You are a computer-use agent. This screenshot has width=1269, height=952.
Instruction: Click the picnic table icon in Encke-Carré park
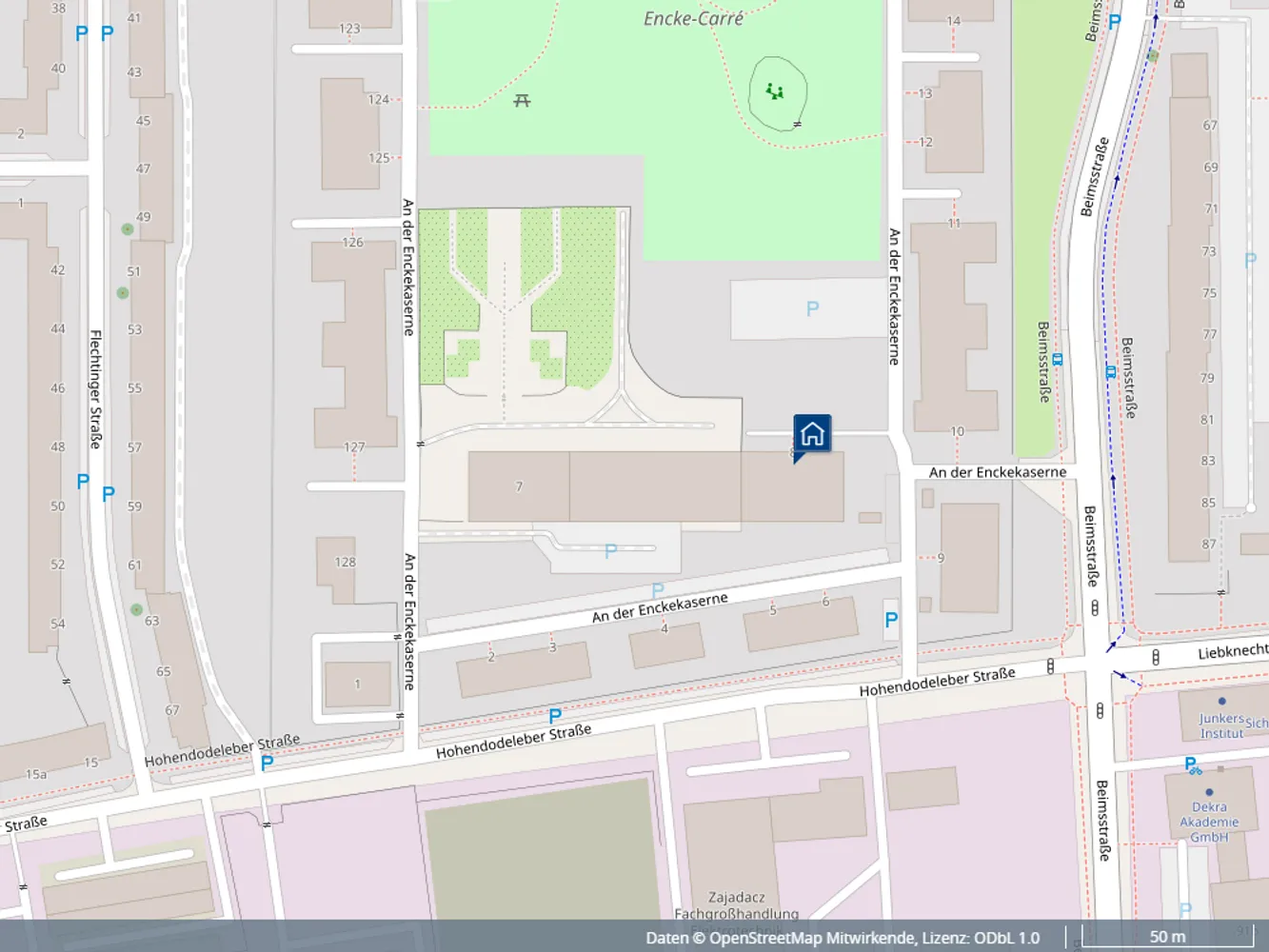point(522,100)
